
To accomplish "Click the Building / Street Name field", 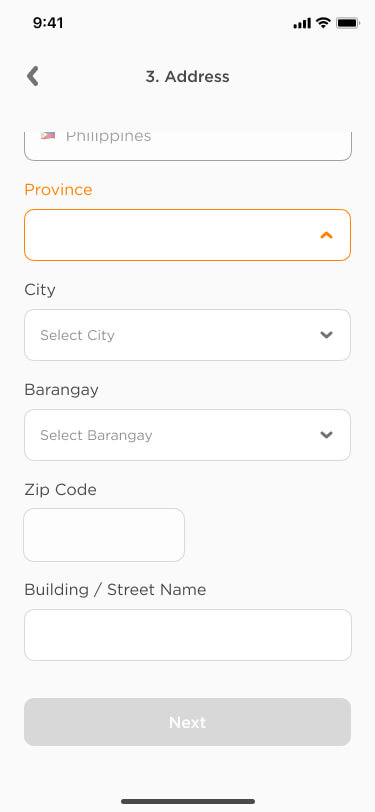I will (x=188, y=635).
